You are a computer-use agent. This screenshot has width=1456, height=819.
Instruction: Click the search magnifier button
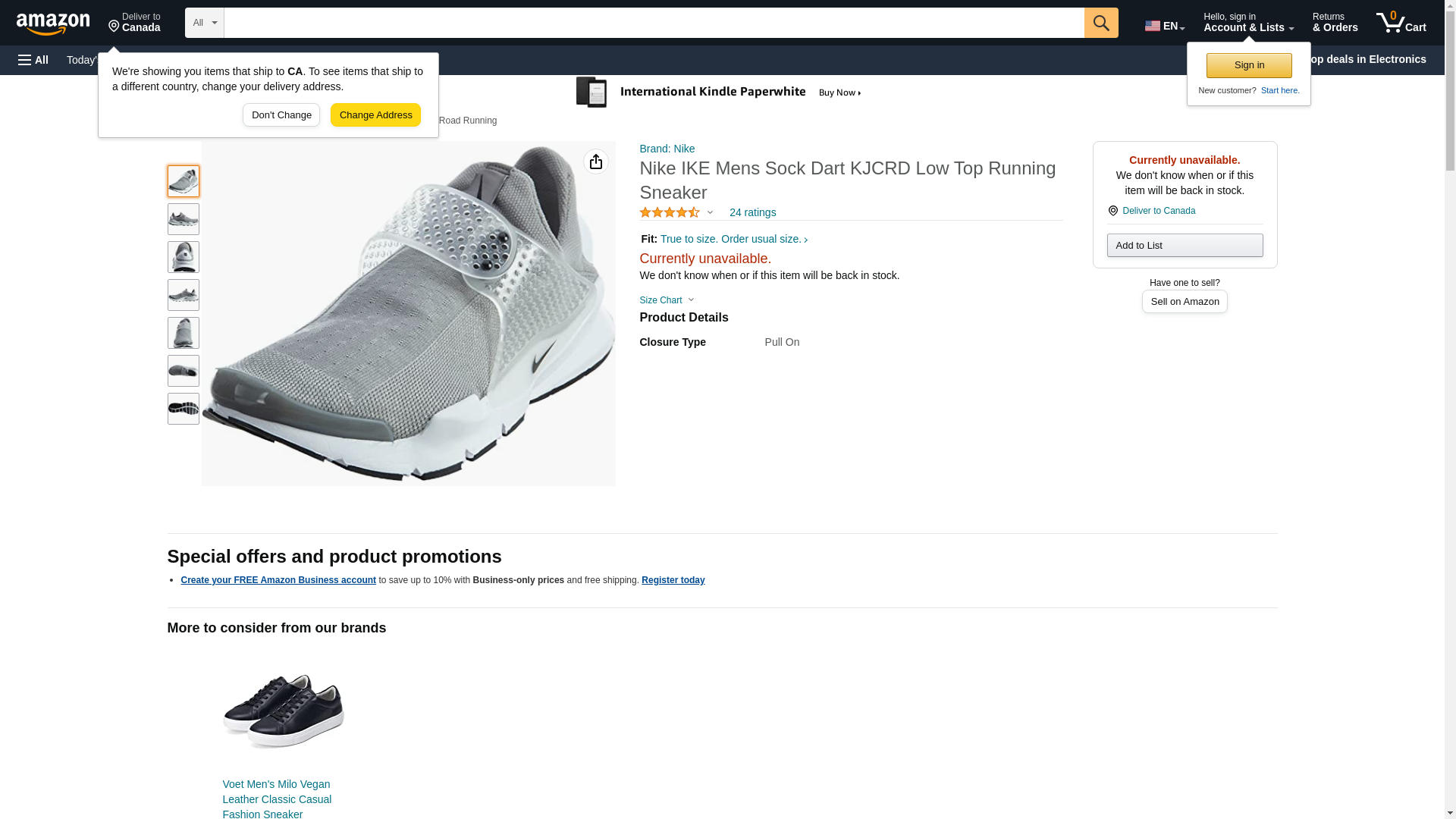pos(1101,23)
